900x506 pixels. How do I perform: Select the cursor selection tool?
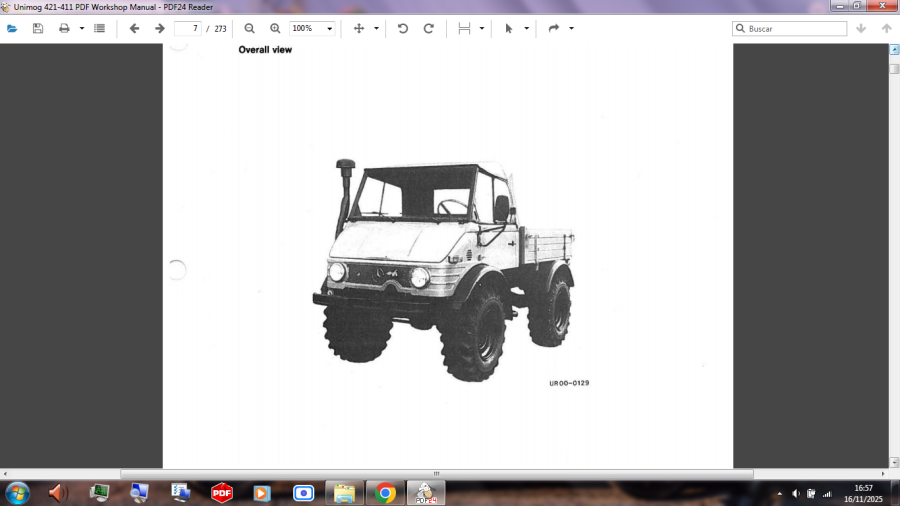tap(510, 28)
